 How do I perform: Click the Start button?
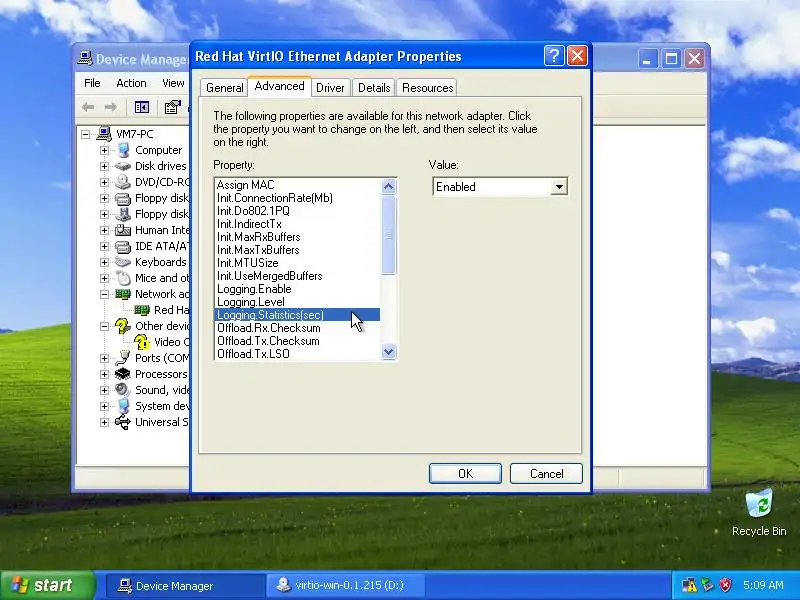tap(48, 585)
